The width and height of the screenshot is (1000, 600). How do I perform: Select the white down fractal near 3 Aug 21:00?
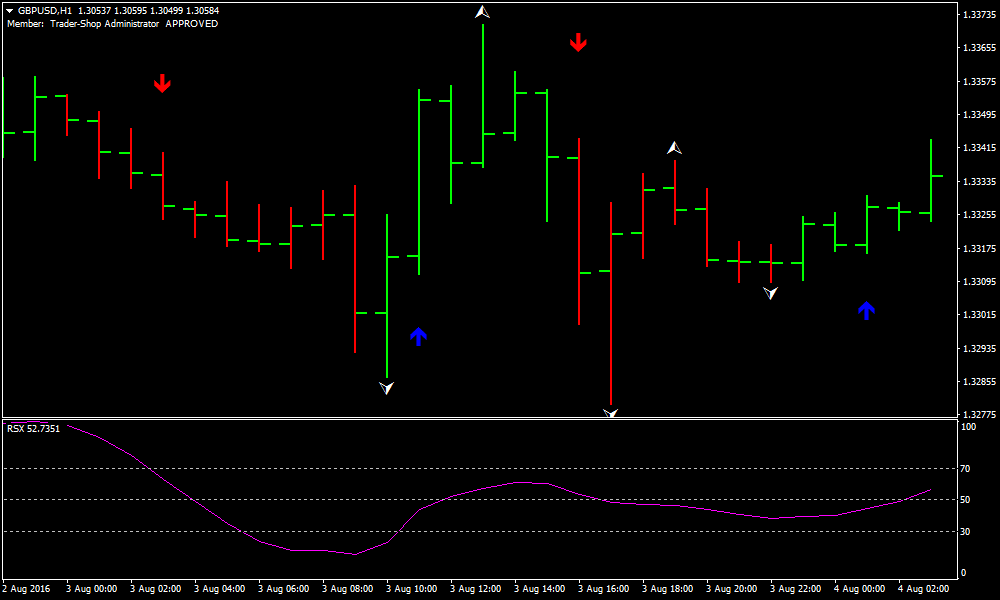click(770, 293)
